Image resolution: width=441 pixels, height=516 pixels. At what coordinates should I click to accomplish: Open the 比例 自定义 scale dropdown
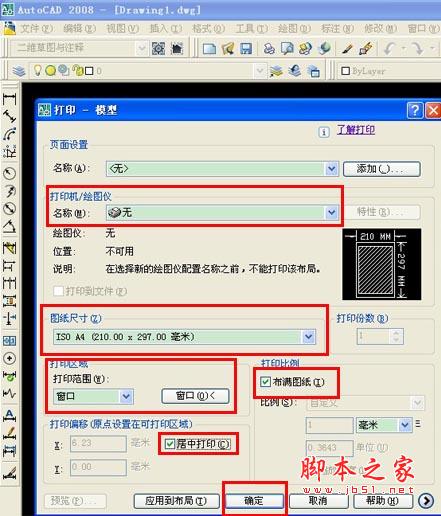pyautogui.click(x=417, y=403)
